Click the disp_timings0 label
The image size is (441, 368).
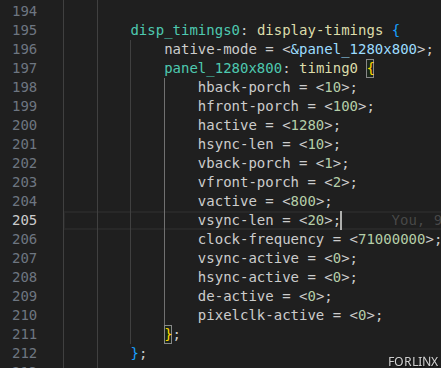point(185,30)
